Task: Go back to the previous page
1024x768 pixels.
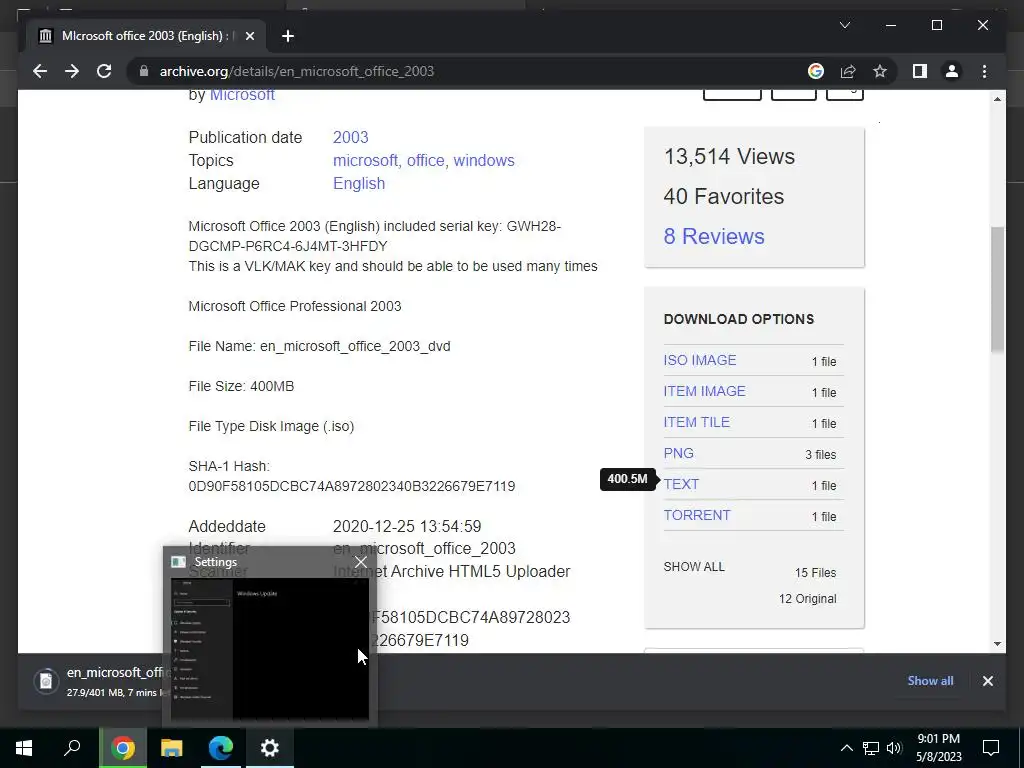Action: 40,71
